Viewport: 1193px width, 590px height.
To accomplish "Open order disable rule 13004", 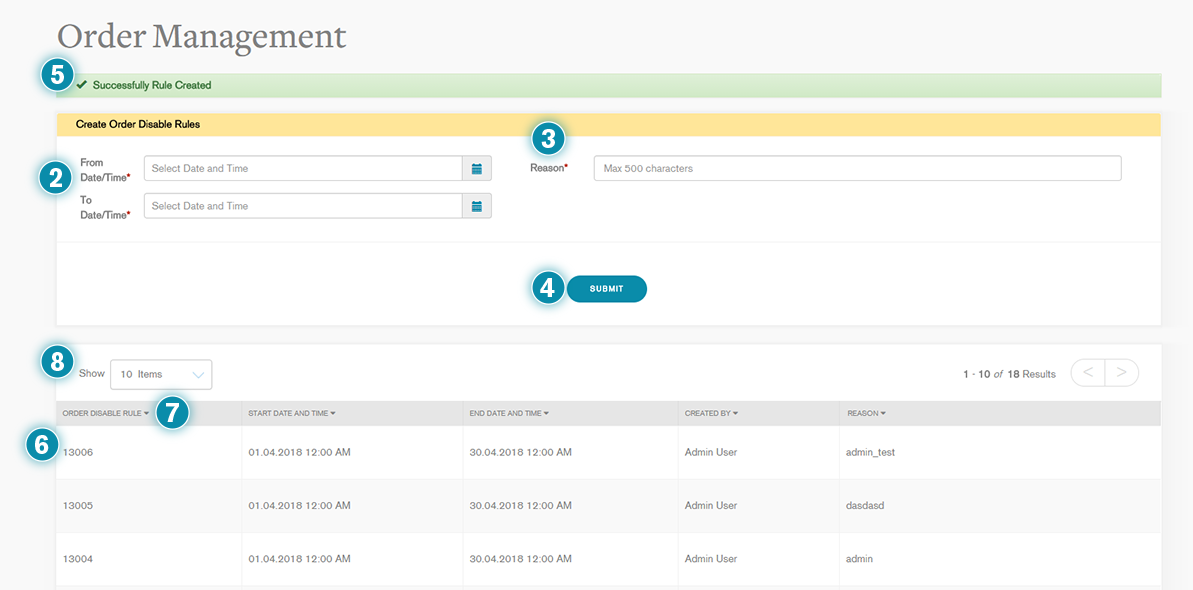I will coord(78,559).
